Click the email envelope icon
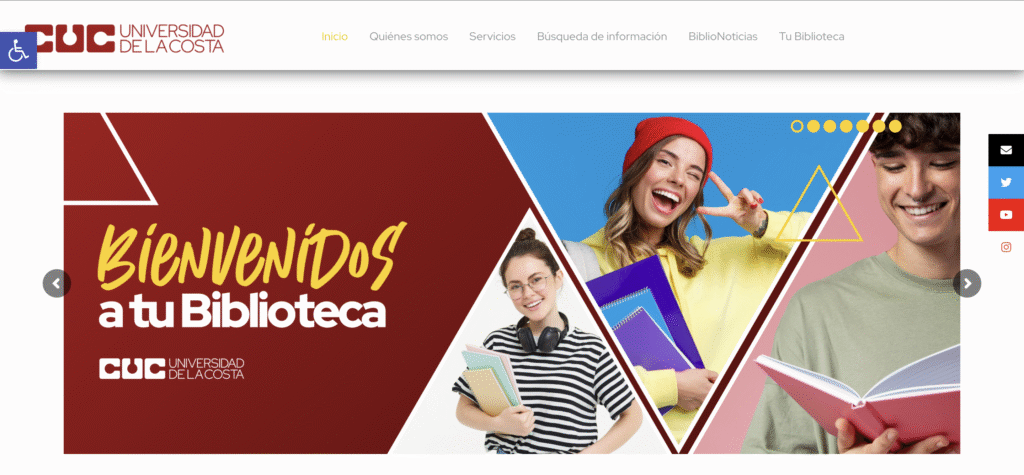The image size is (1024, 475). pyautogui.click(x=1006, y=150)
